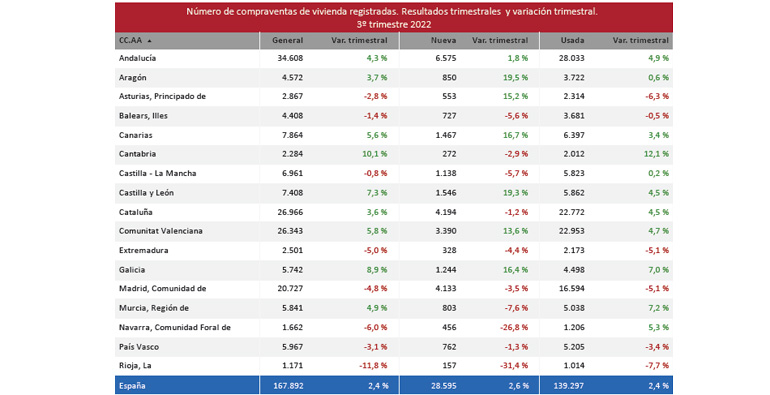
Task: Select the Aragón row label
Action: [133, 78]
